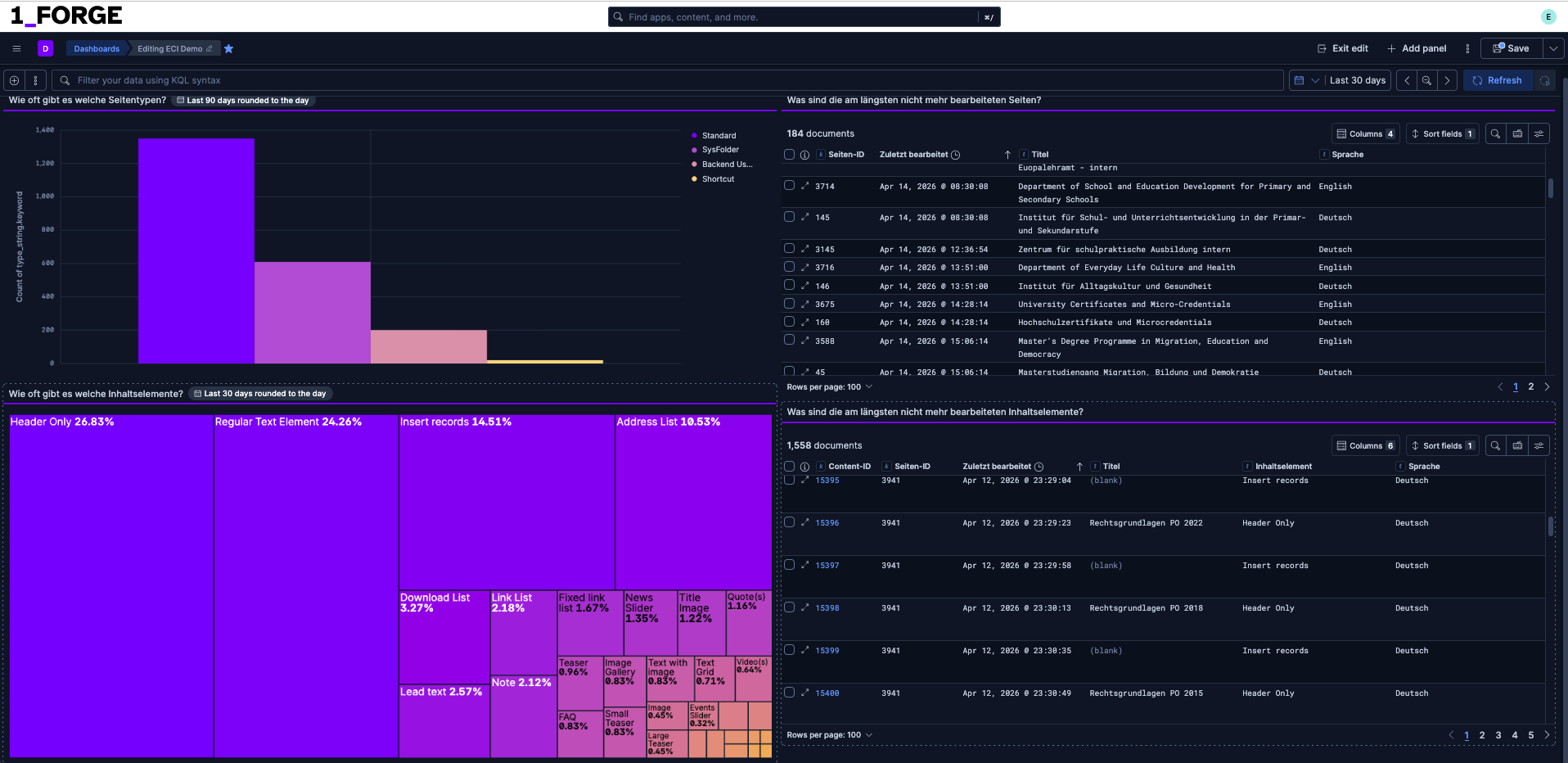Viewport: 1568px width, 763px height.
Task: Expand row 3714 with the expand icon
Action: [x=804, y=186]
